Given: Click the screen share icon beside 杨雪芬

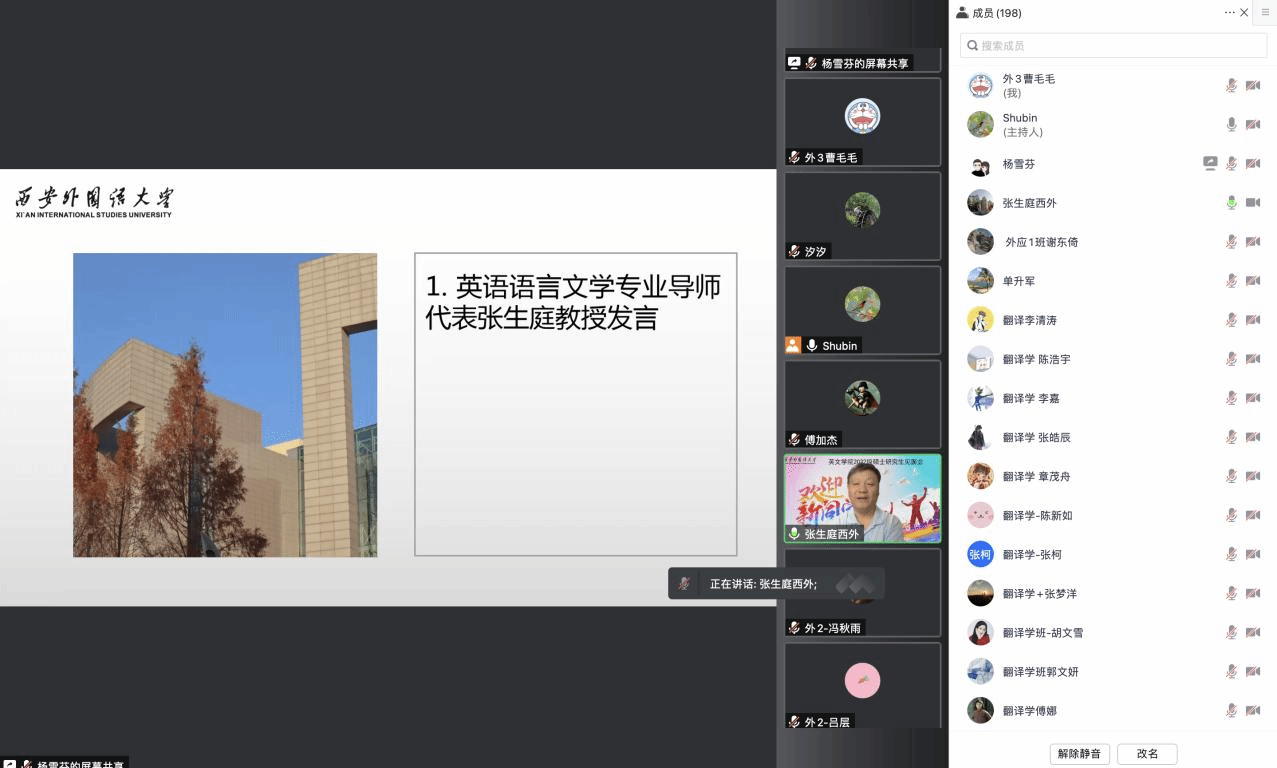Looking at the screenshot, I should (1210, 164).
